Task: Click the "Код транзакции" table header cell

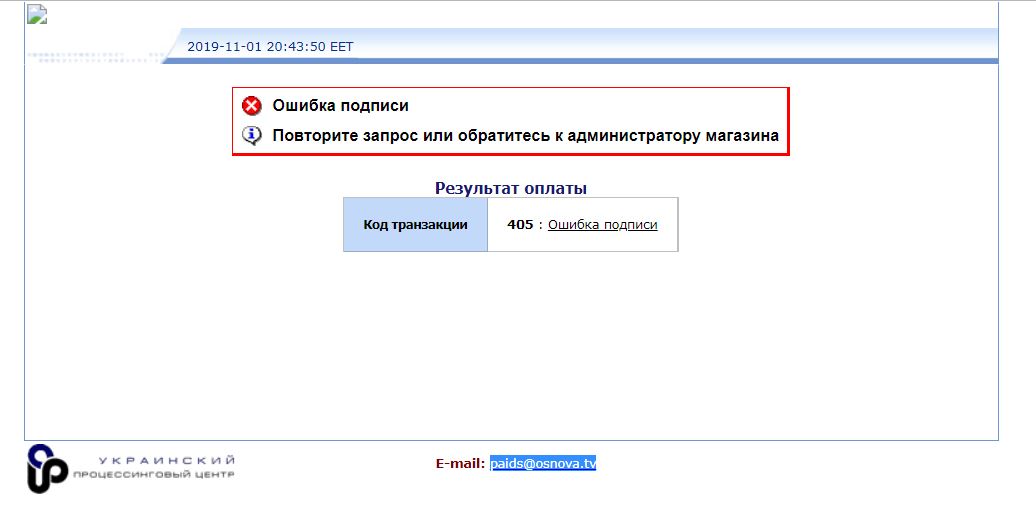Action: pos(415,225)
